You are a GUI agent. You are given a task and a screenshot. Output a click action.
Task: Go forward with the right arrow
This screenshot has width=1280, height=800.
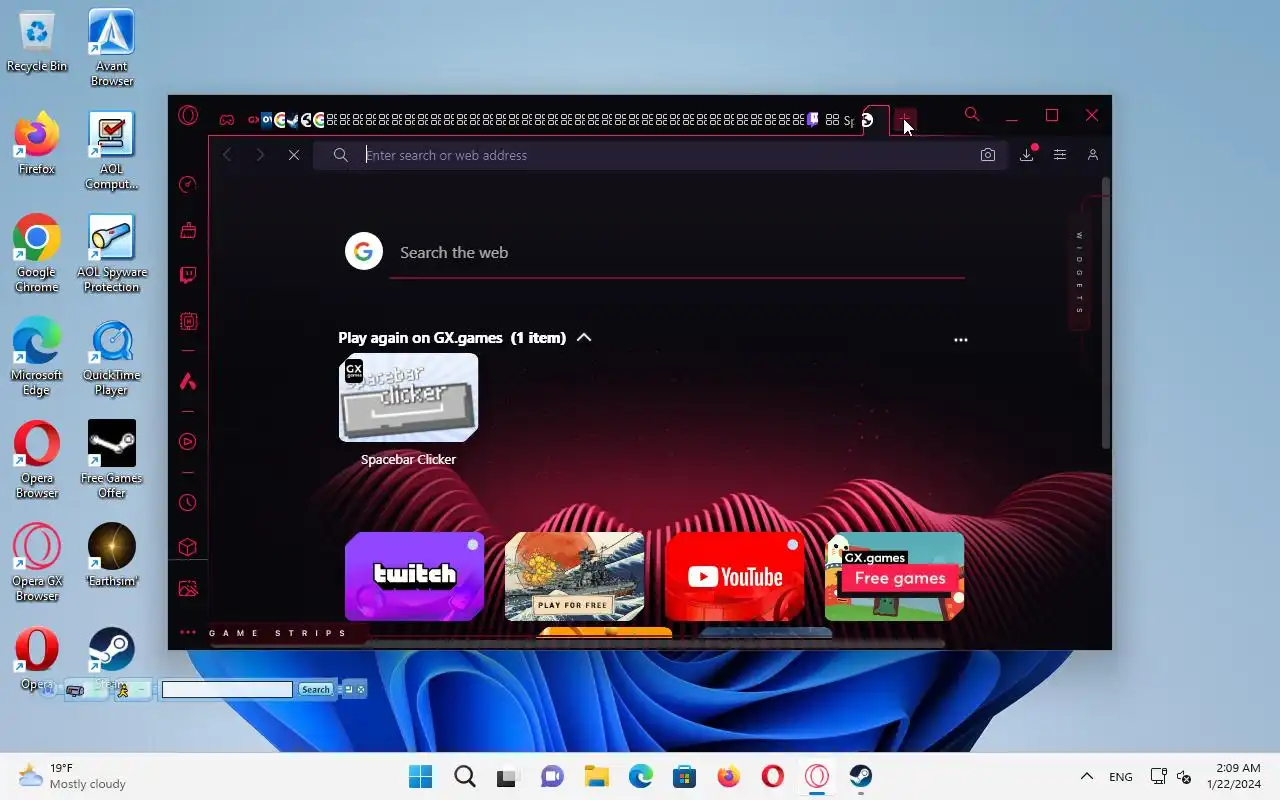click(x=260, y=155)
